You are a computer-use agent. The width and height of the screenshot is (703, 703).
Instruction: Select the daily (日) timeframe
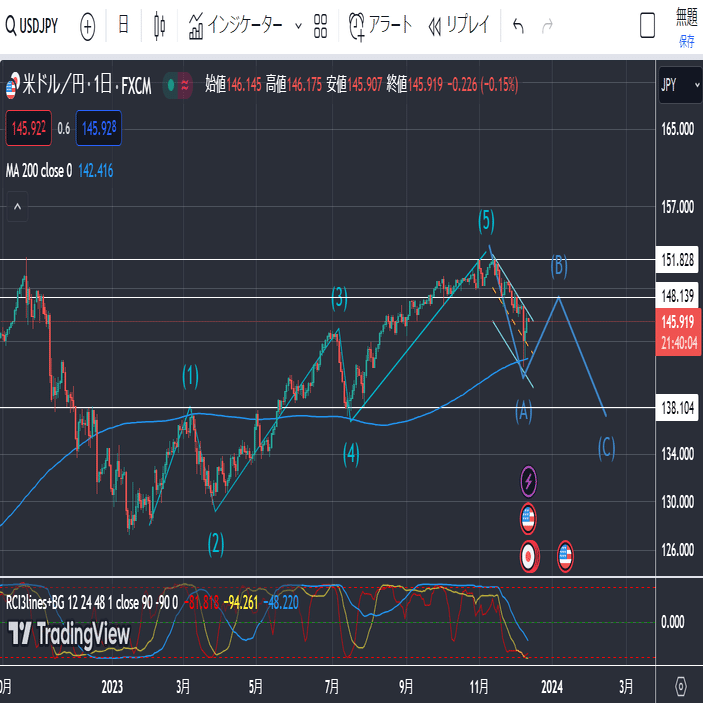tap(123, 25)
